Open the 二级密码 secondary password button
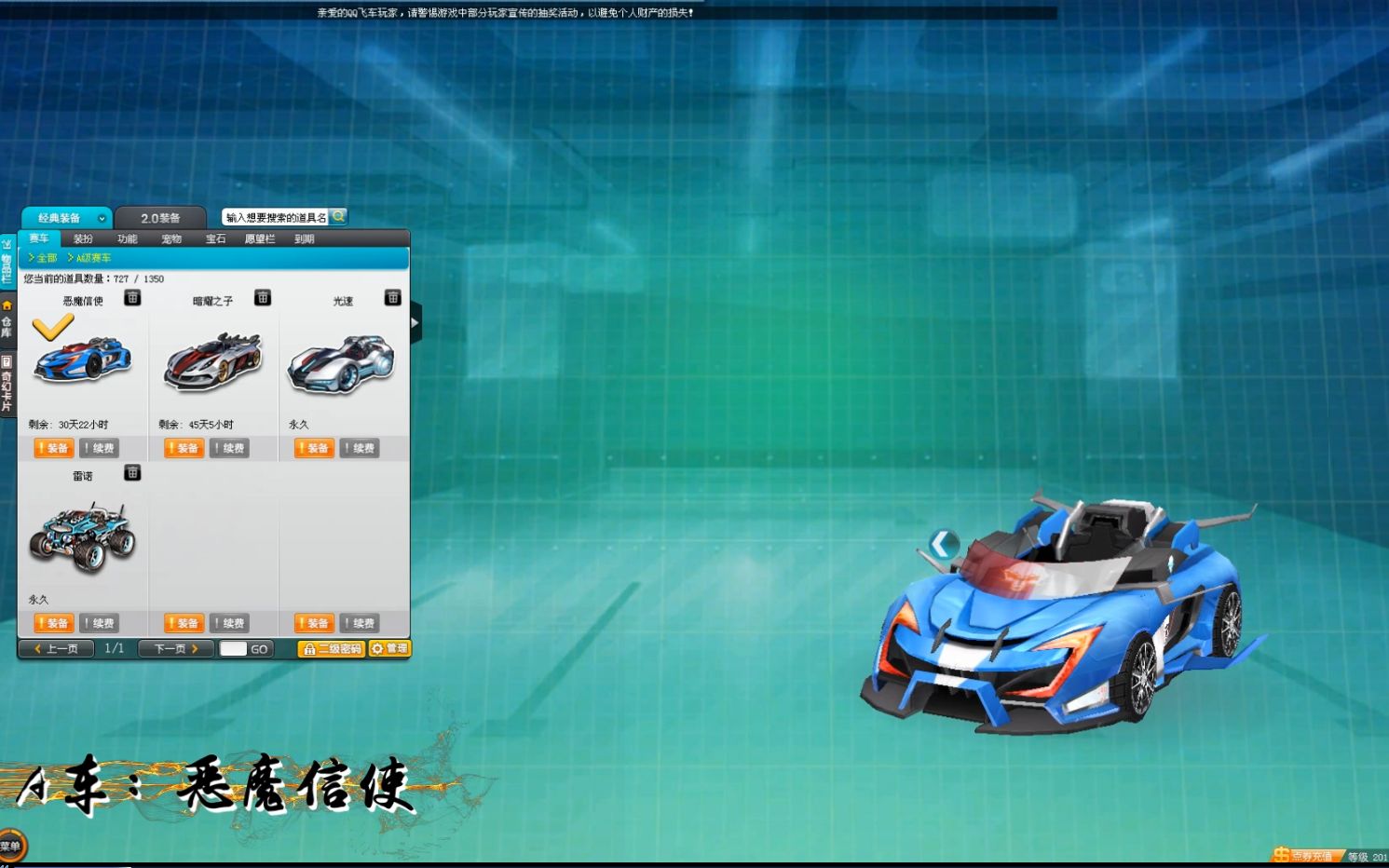This screenshot has height=868, width=1389. pos(331,649)
